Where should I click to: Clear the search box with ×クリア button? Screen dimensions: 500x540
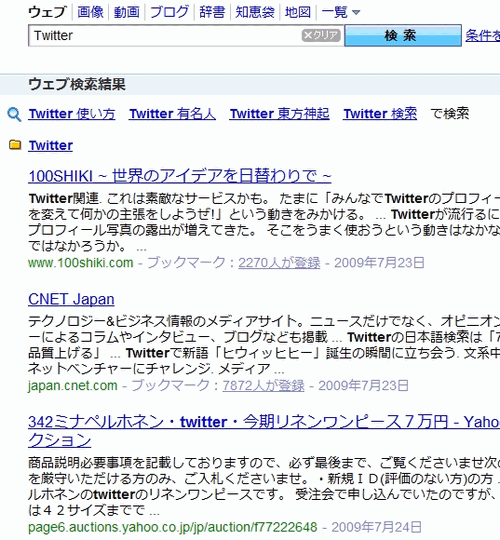321,35
